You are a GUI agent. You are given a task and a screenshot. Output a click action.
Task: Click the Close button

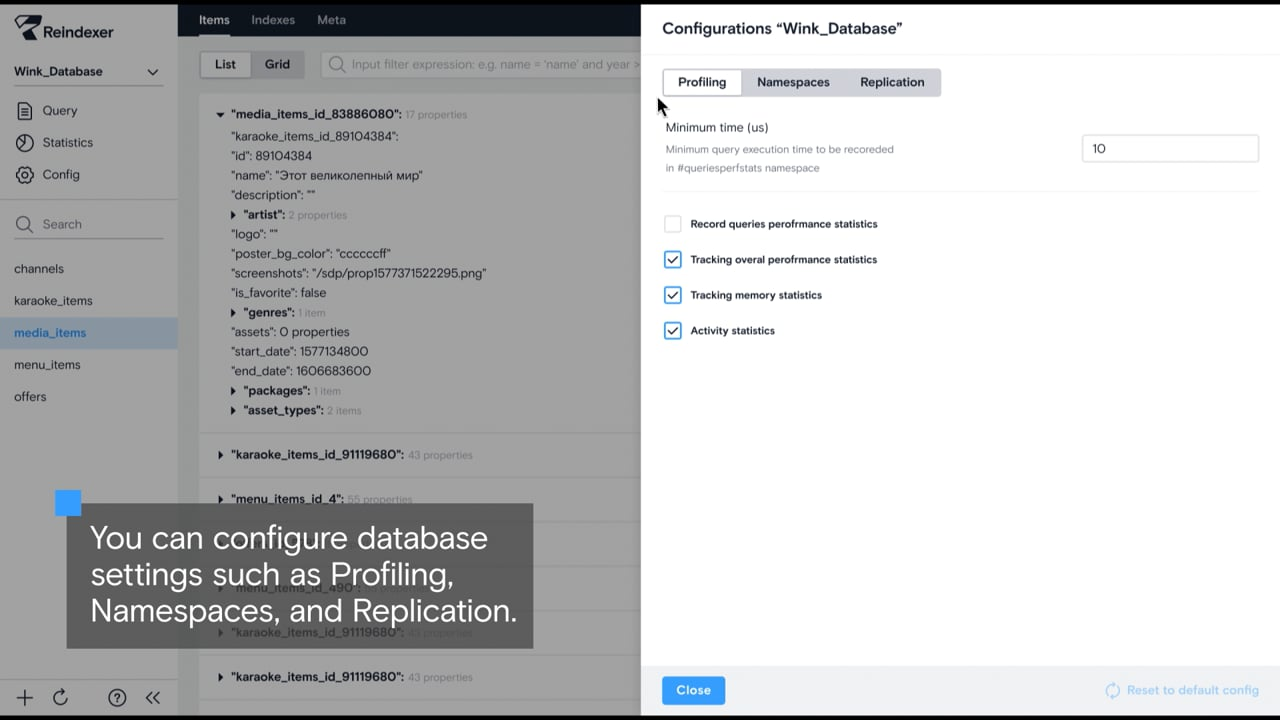[693, 690]
